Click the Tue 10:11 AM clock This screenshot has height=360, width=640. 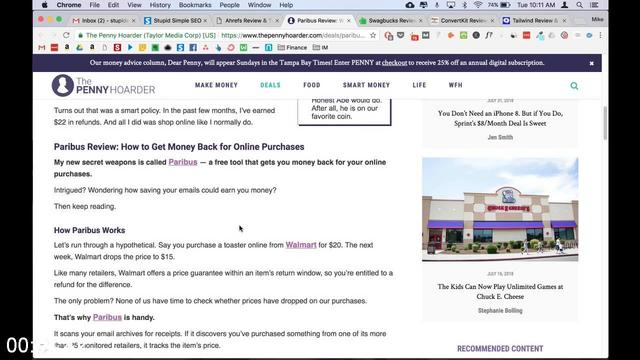(x=536, y=5)
